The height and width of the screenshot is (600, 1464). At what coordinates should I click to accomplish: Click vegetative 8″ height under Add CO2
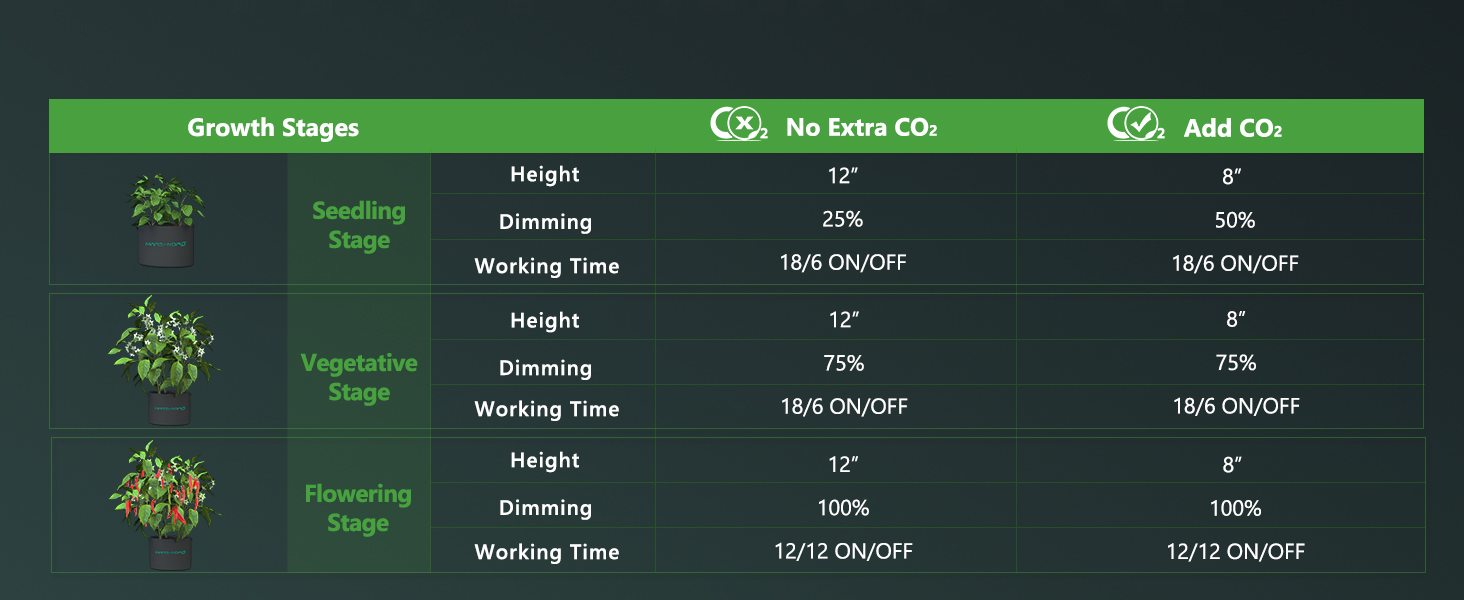click(1235, 319)
